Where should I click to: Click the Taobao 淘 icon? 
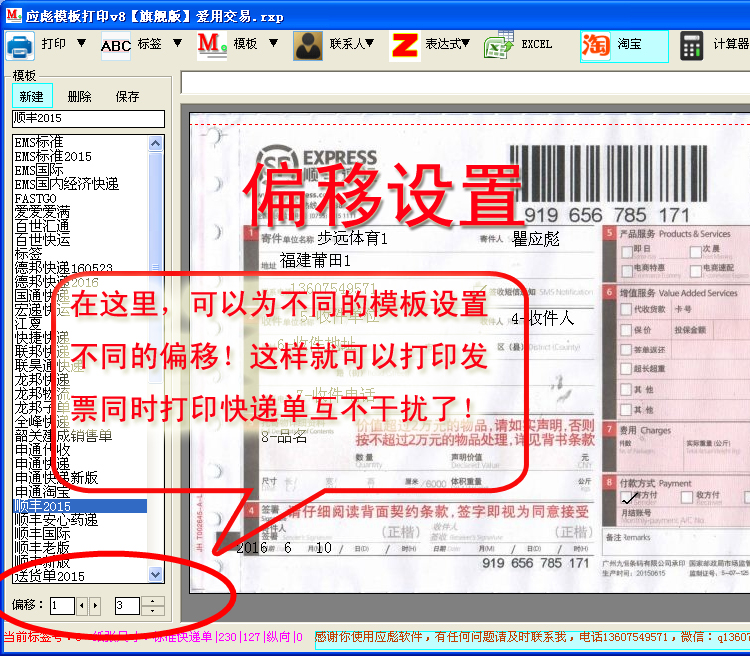(596, 46)
